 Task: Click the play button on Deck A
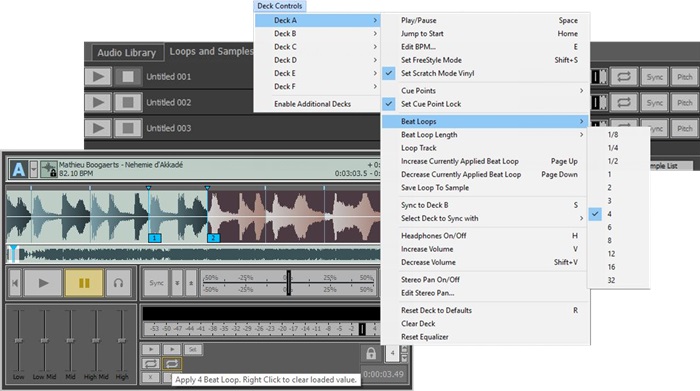(x=43, y=283)
